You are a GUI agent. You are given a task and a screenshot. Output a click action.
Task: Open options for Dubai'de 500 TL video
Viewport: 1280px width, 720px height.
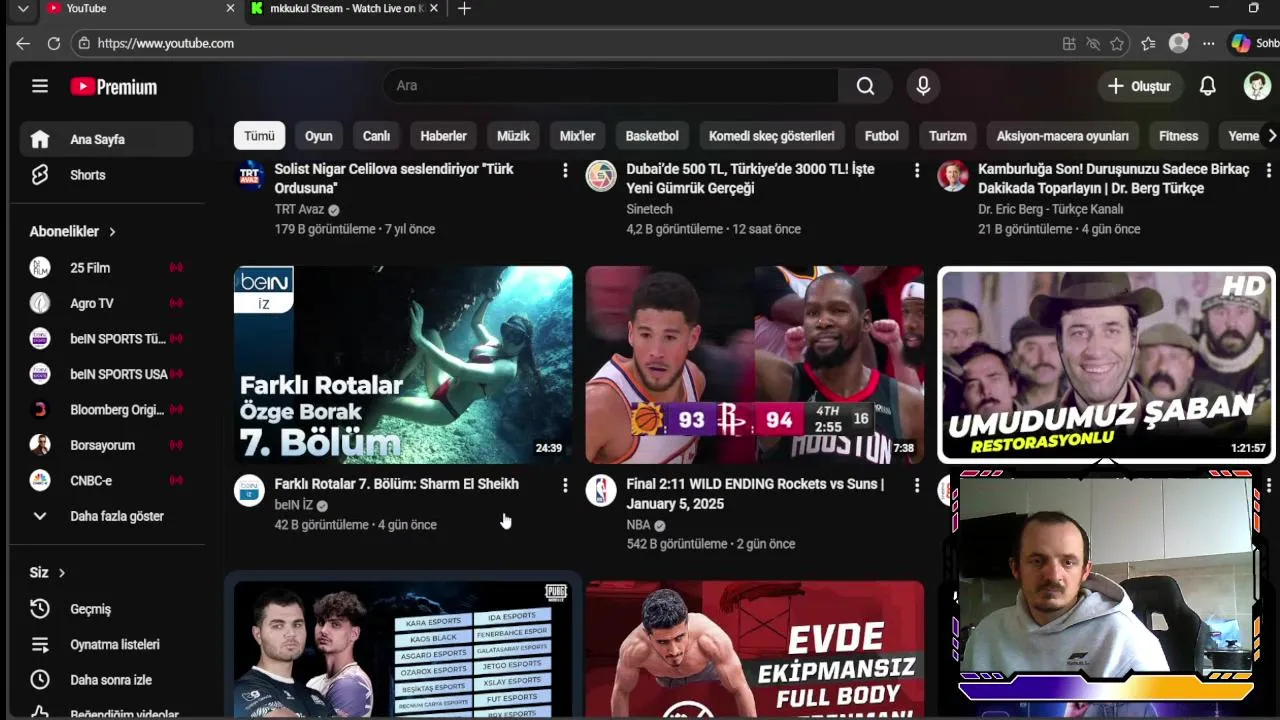point(917,171)
